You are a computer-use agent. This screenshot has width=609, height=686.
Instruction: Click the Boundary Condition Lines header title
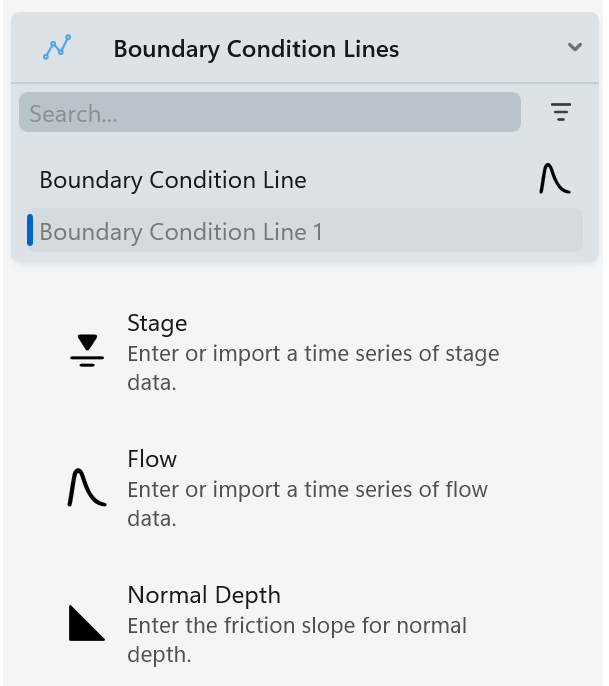(x=256, y=48)
